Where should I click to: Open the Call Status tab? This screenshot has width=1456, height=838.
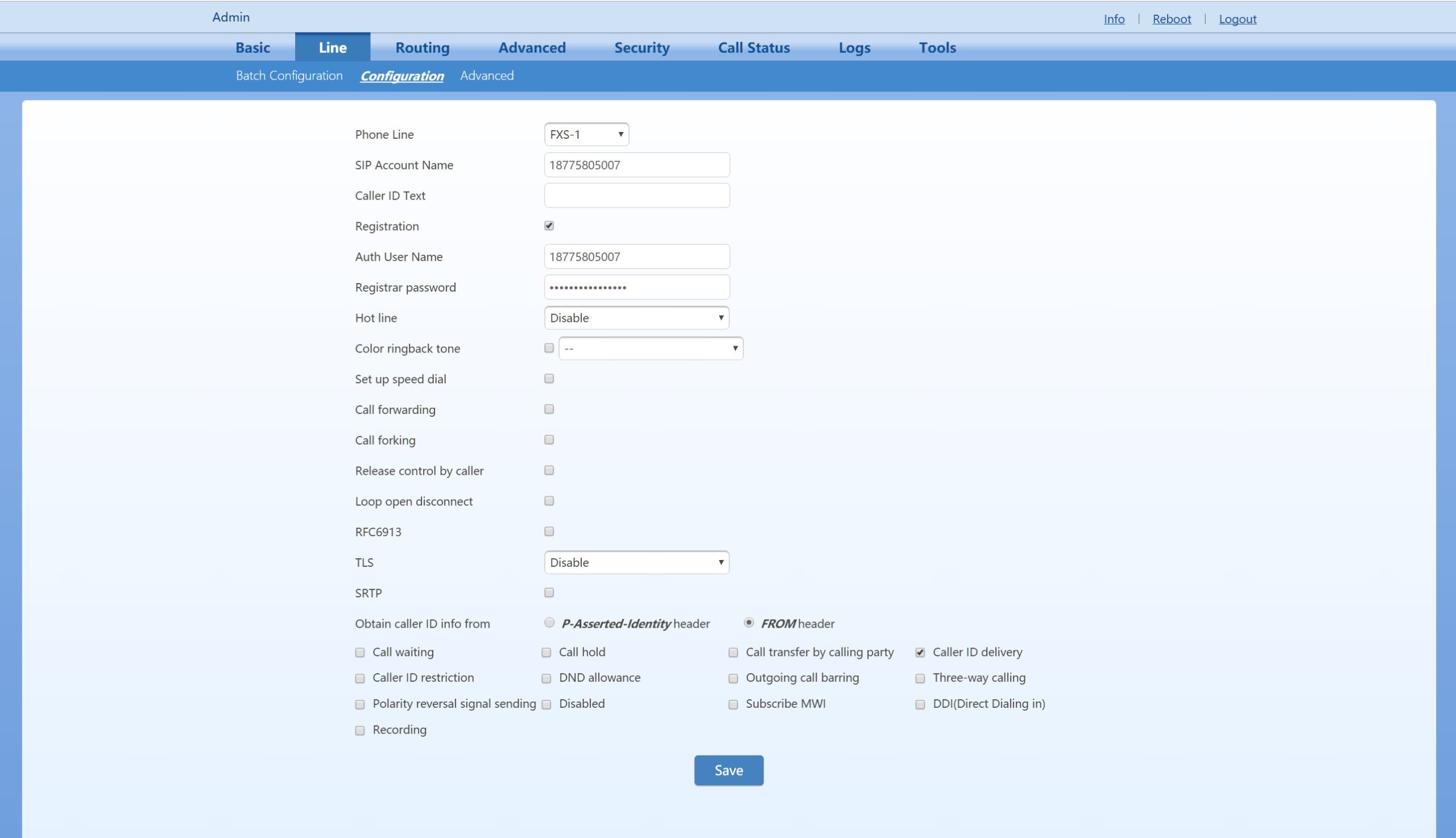tap(754, 47)
